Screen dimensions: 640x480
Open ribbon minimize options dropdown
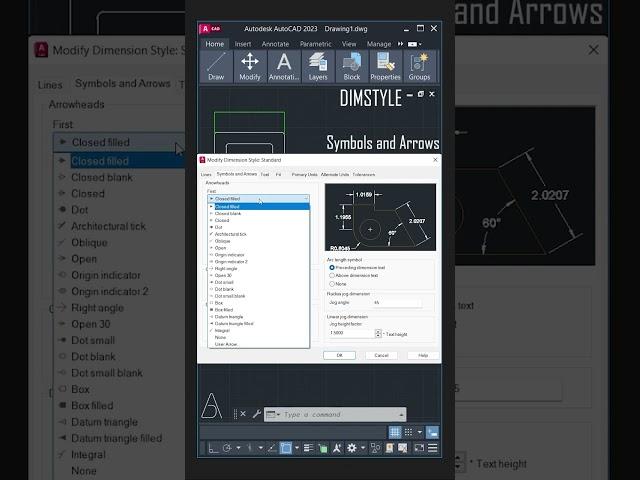[415, 44]
